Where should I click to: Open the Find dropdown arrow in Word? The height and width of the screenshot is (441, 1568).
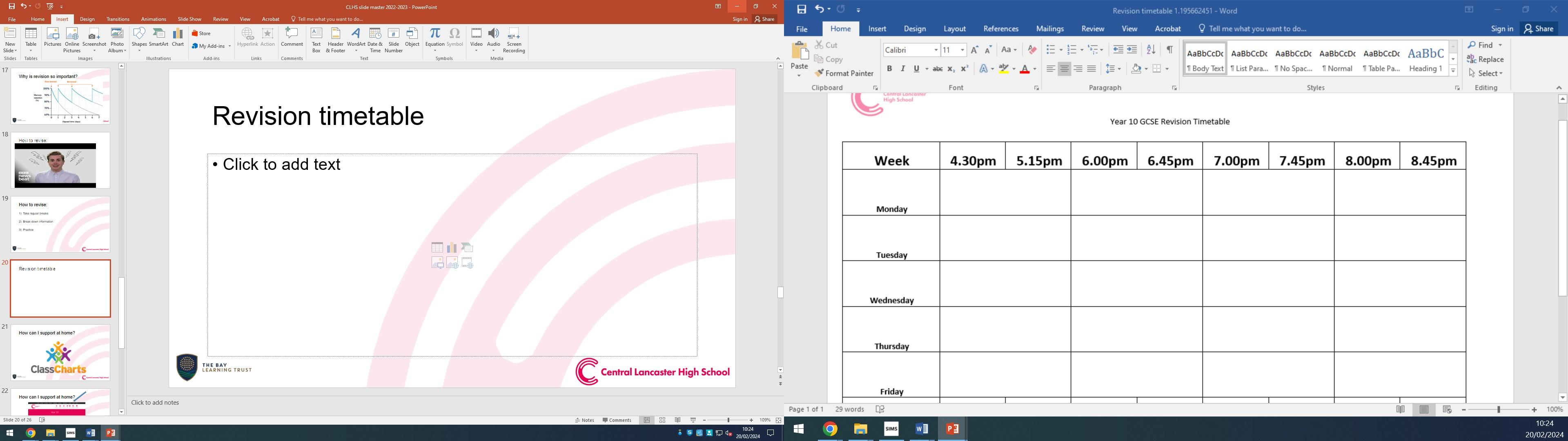1501,45
